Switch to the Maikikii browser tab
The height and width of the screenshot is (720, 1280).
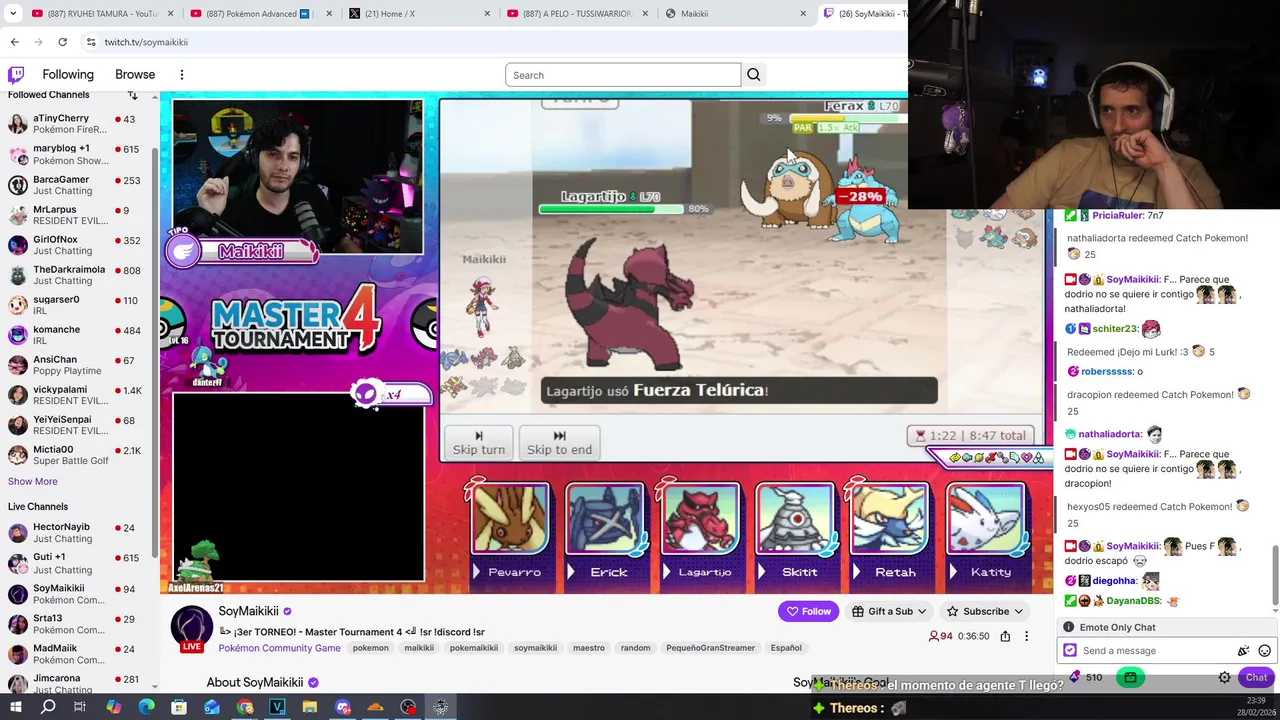(x=735, y=14)
